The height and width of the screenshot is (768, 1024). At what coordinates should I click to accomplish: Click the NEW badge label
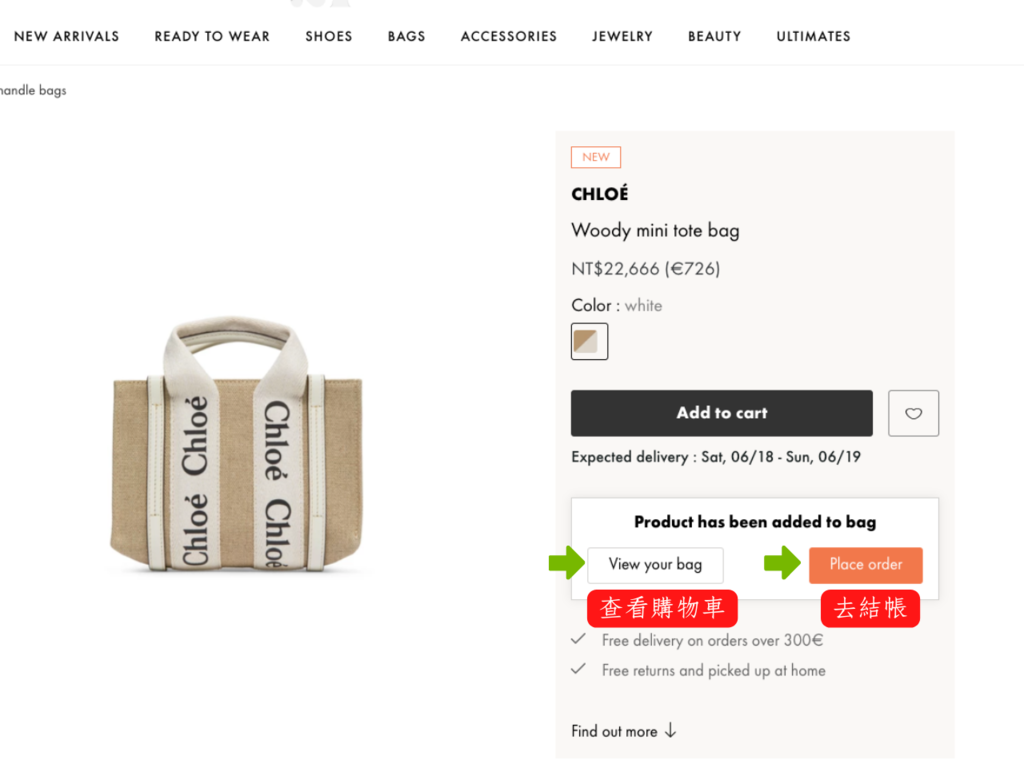tap(596, 157)
